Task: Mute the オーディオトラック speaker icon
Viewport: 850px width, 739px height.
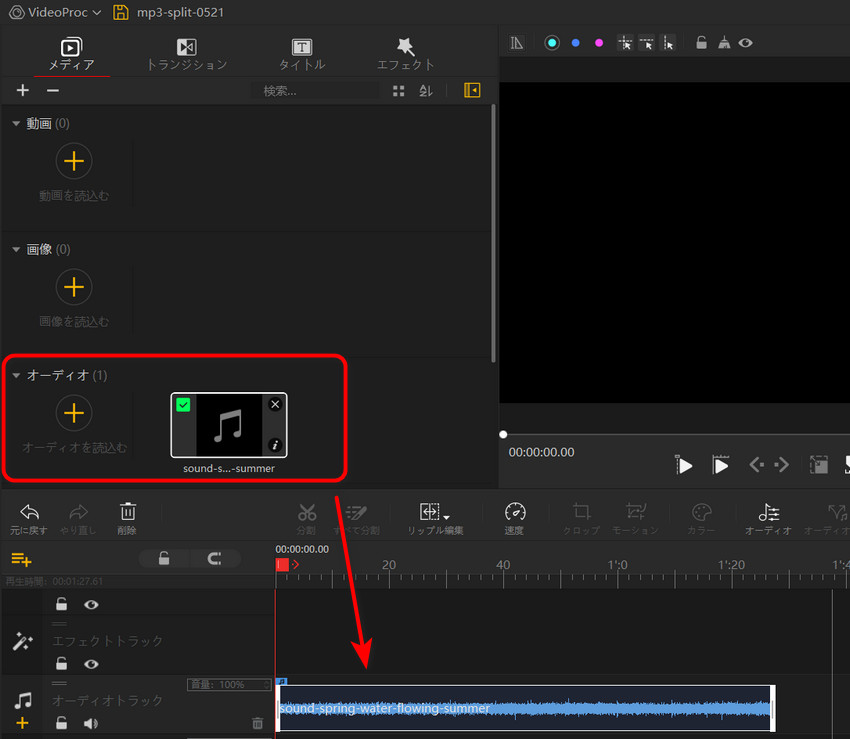Action: (91, 723)
